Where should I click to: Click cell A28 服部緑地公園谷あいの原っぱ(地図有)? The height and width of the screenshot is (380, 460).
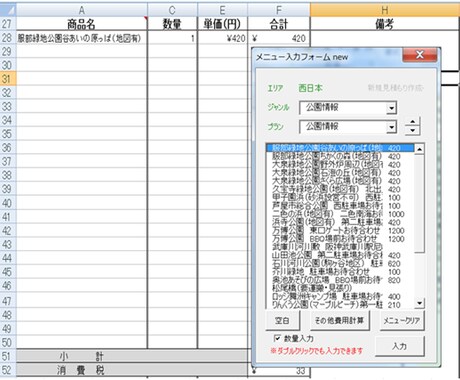(x=82, y=38)
